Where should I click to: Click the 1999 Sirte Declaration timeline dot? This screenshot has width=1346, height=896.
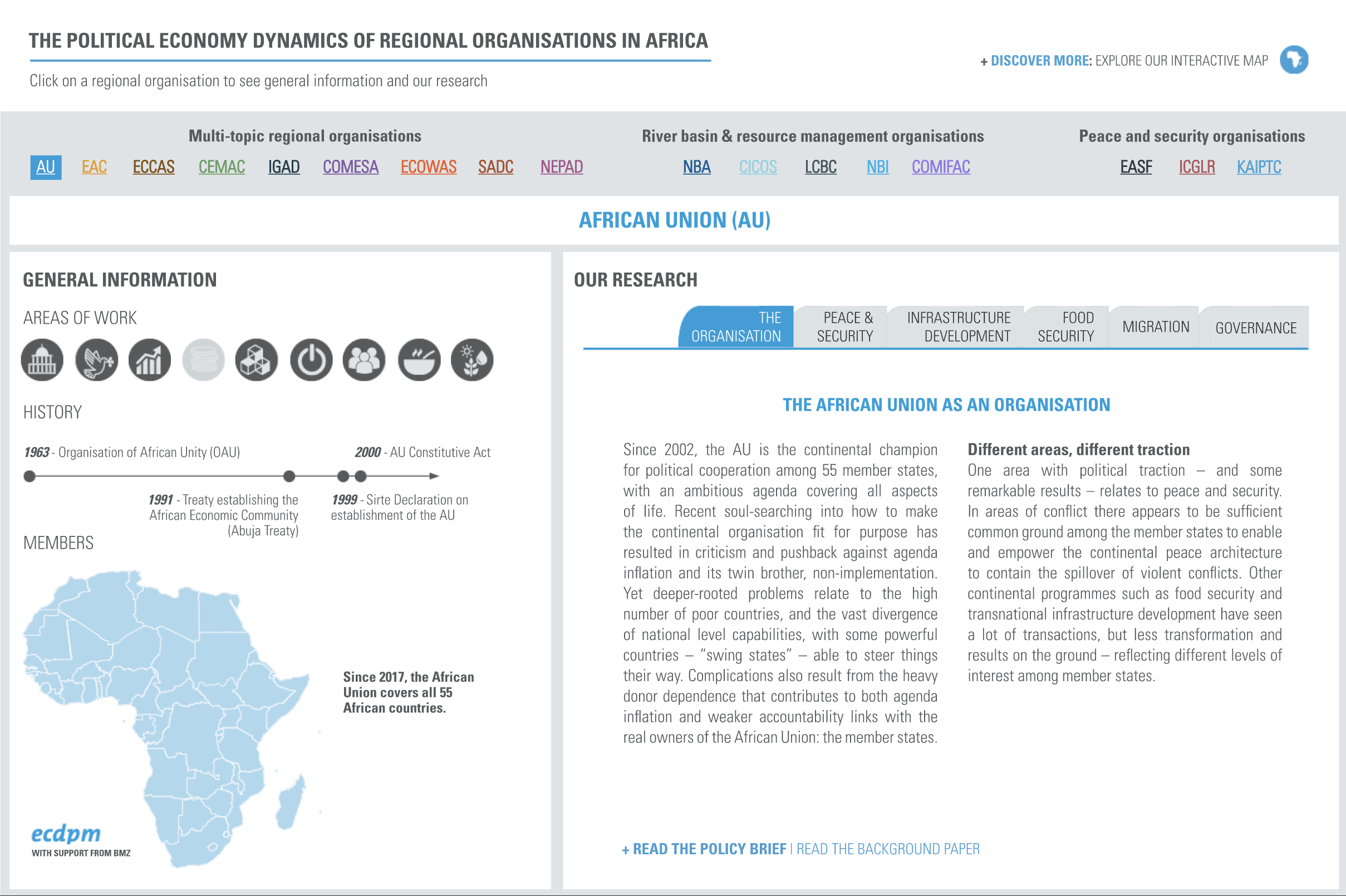coord(343,476)
